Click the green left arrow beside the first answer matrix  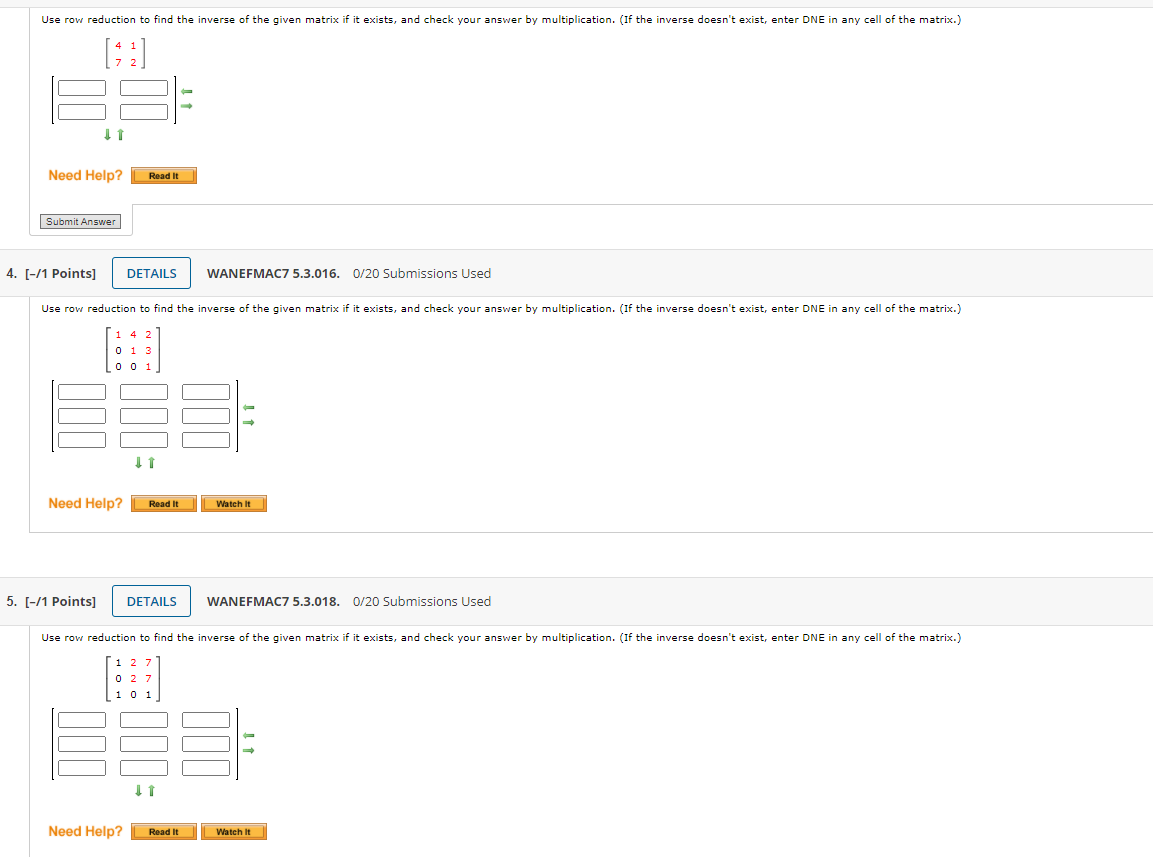pyautogui.click(x=186, y=91)
